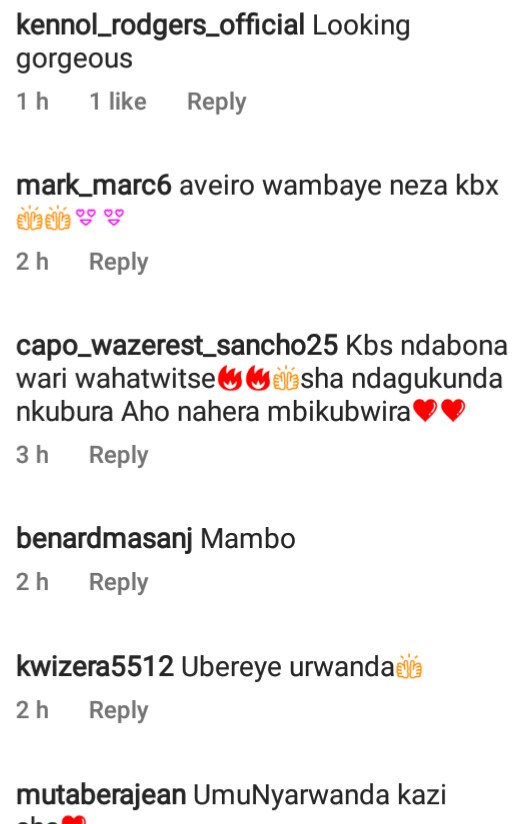Open mutaberajean profile username
This screenshot has height=824, width=522.
click(101, 795)
